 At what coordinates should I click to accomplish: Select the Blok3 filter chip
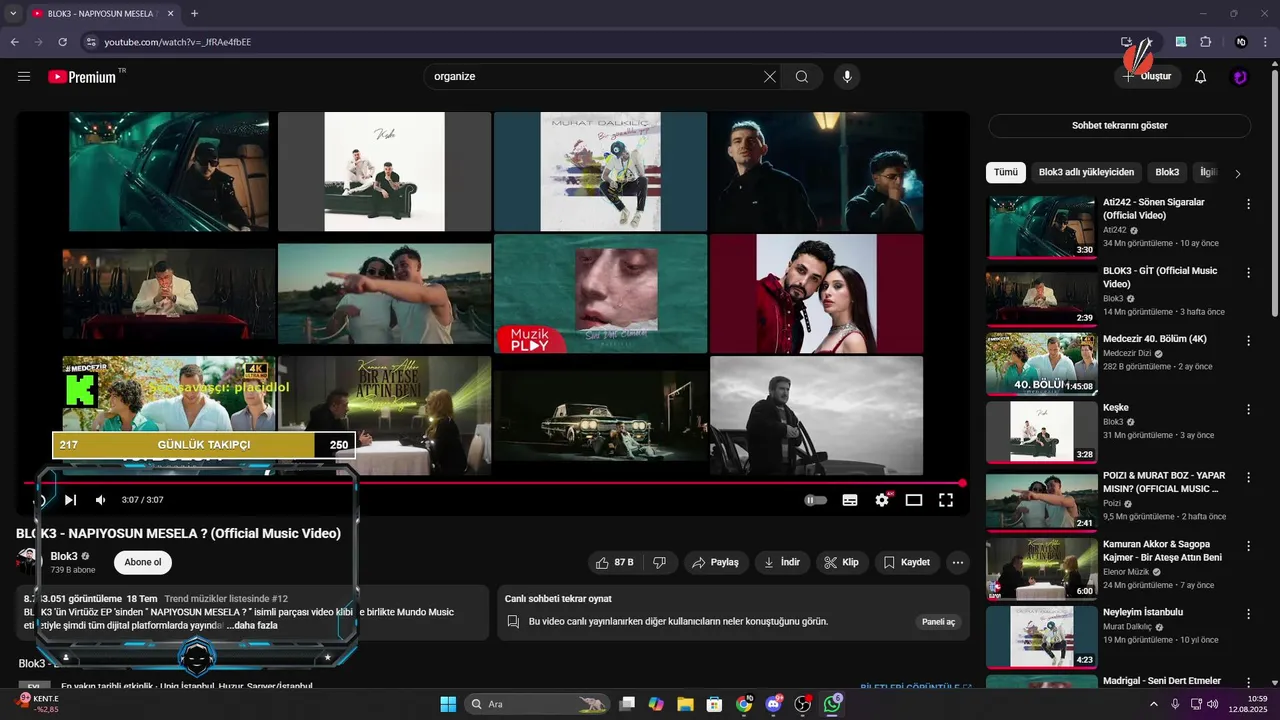click(1167, 172)
